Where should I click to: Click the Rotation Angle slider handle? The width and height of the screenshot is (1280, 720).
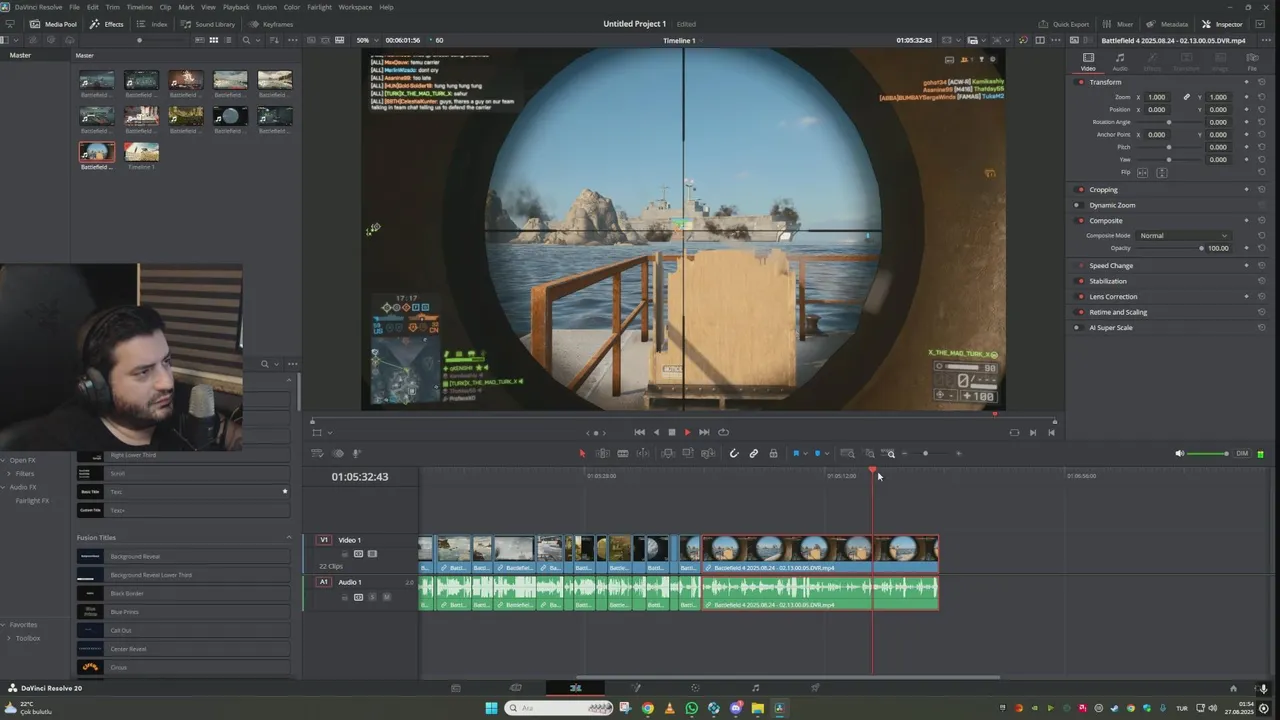[x=1169, y=122]
